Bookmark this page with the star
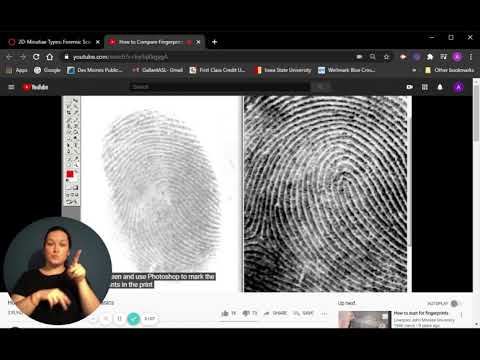The image size is (480, 360). coord(386,57)
